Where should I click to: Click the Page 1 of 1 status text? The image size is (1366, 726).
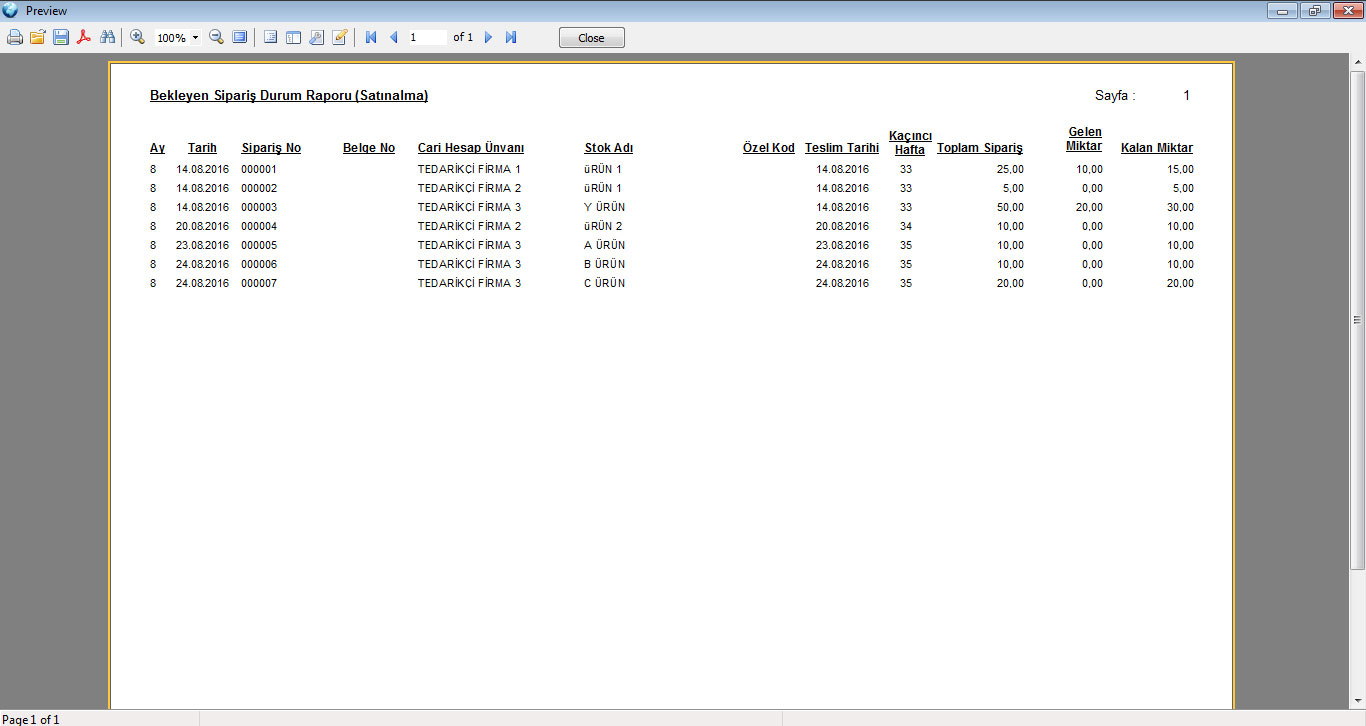click(x=31, y=719)
